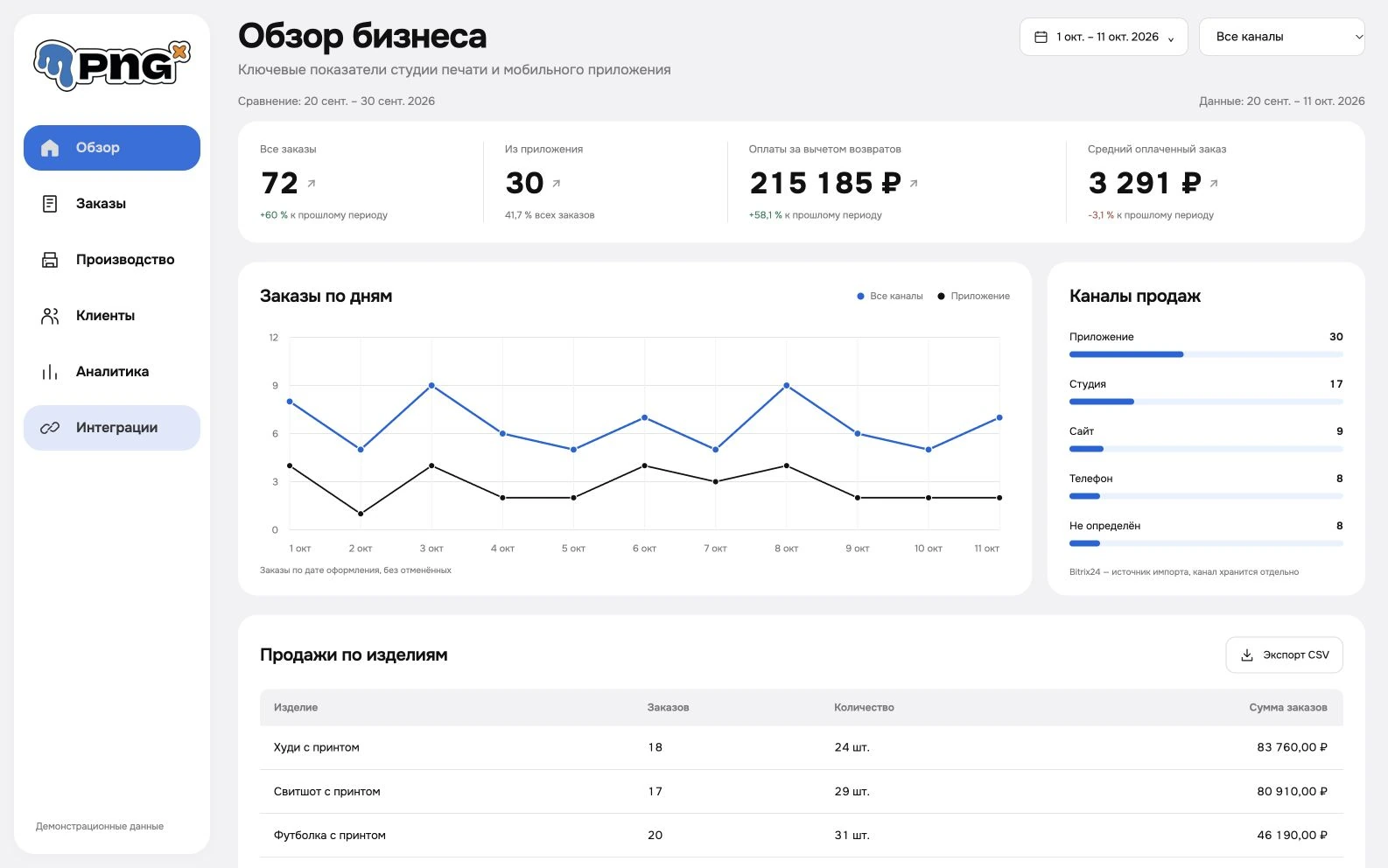Click the people icon beside Клиенты

coord(50,316)
